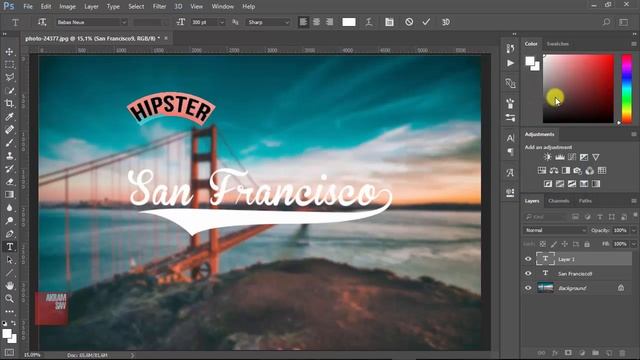Commit the current text edits
The width and height of the screenshot is (640, 360).
426,22
